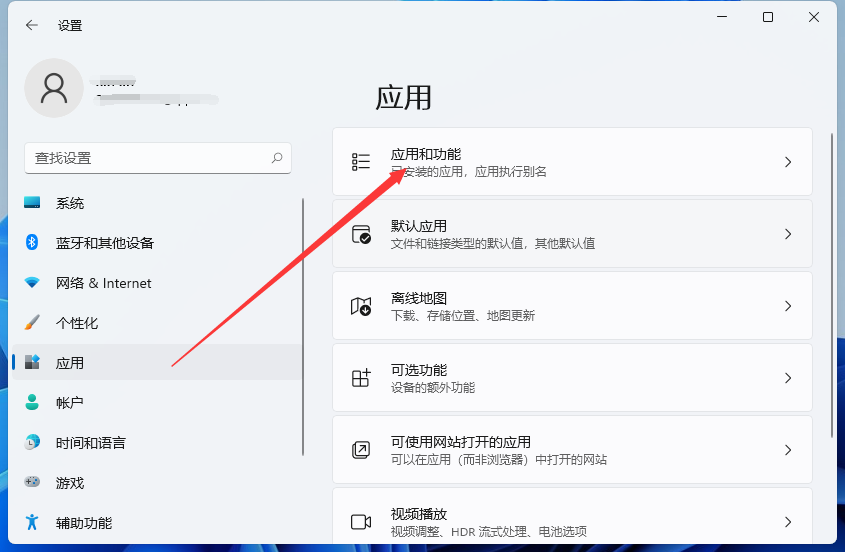
Task: Open the user account avatar
Action: point(54,88)
